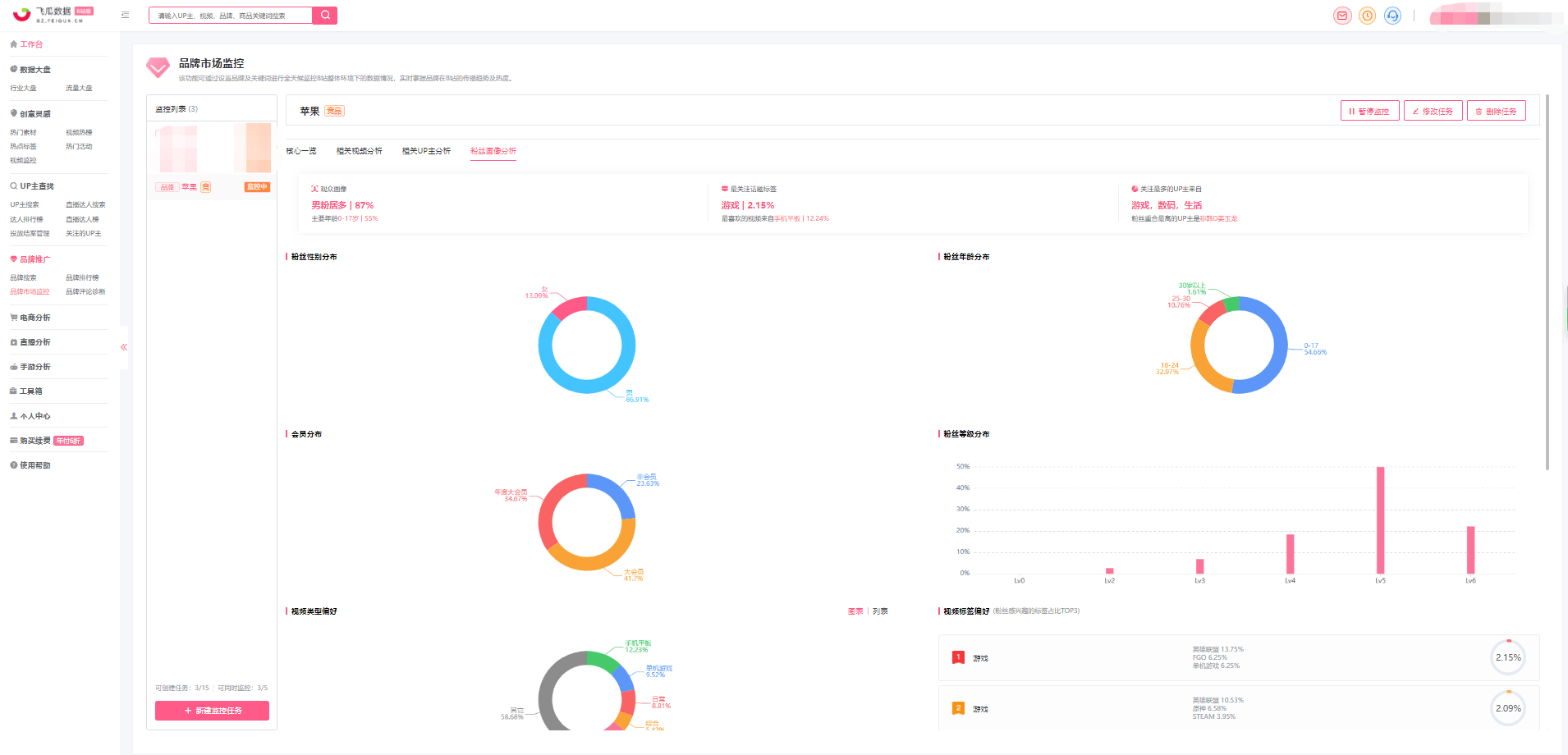Image resolution: width=1568 pixels, height=755 pixels.
Task: Open 流量大盘 link
Action: [x=79, y=88]
